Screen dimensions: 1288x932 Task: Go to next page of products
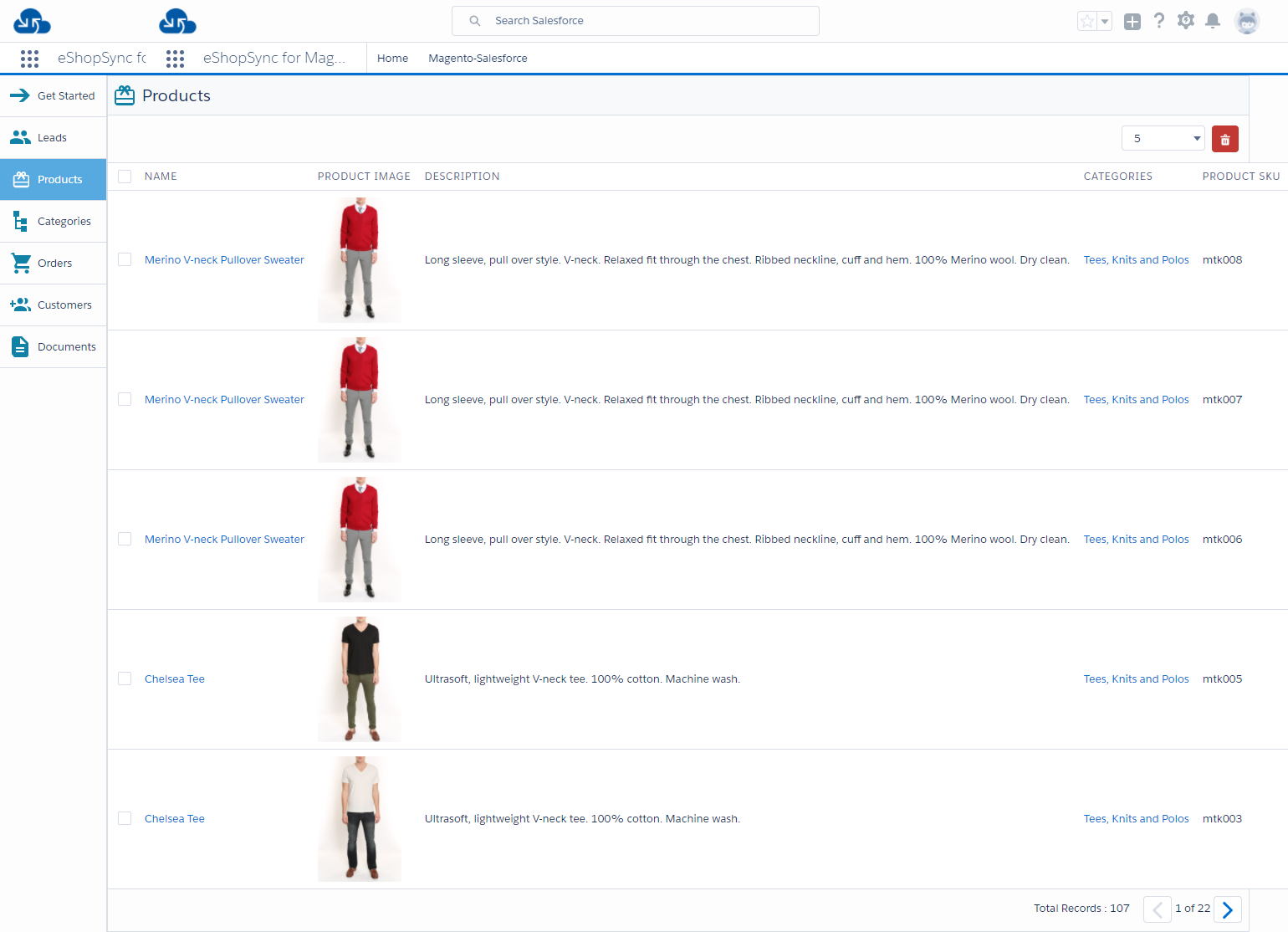pos(1227,909)
